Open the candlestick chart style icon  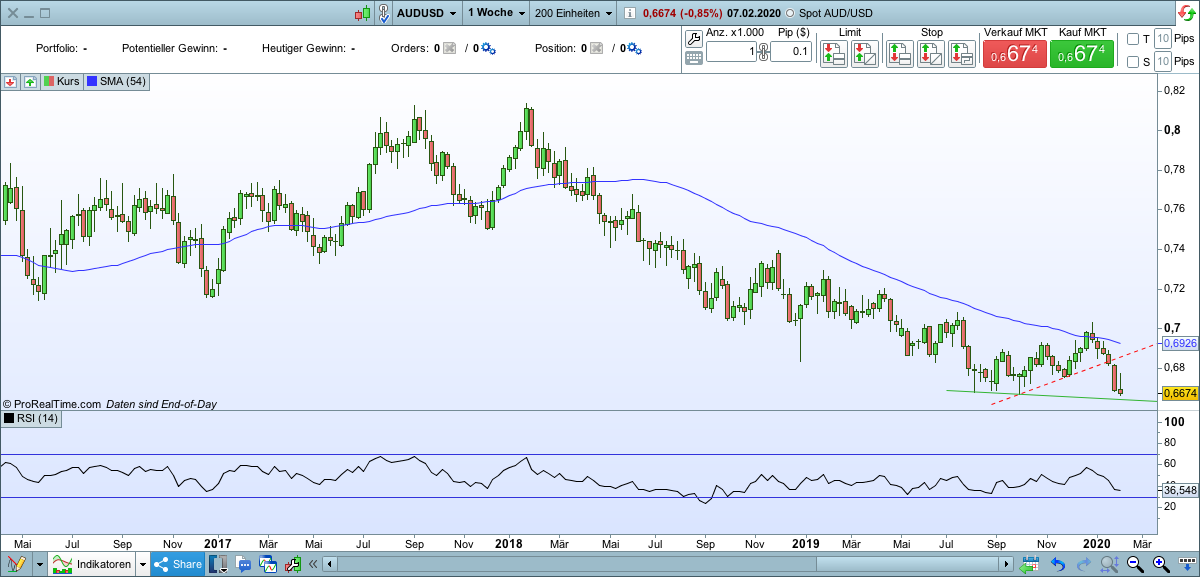365,13
